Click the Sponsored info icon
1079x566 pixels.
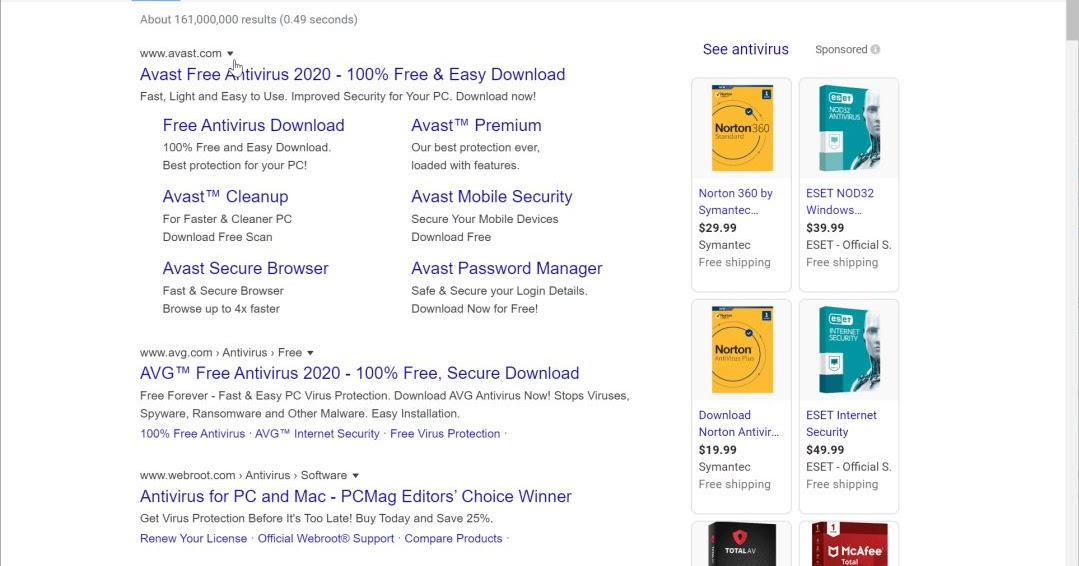(x=875, y=50)
